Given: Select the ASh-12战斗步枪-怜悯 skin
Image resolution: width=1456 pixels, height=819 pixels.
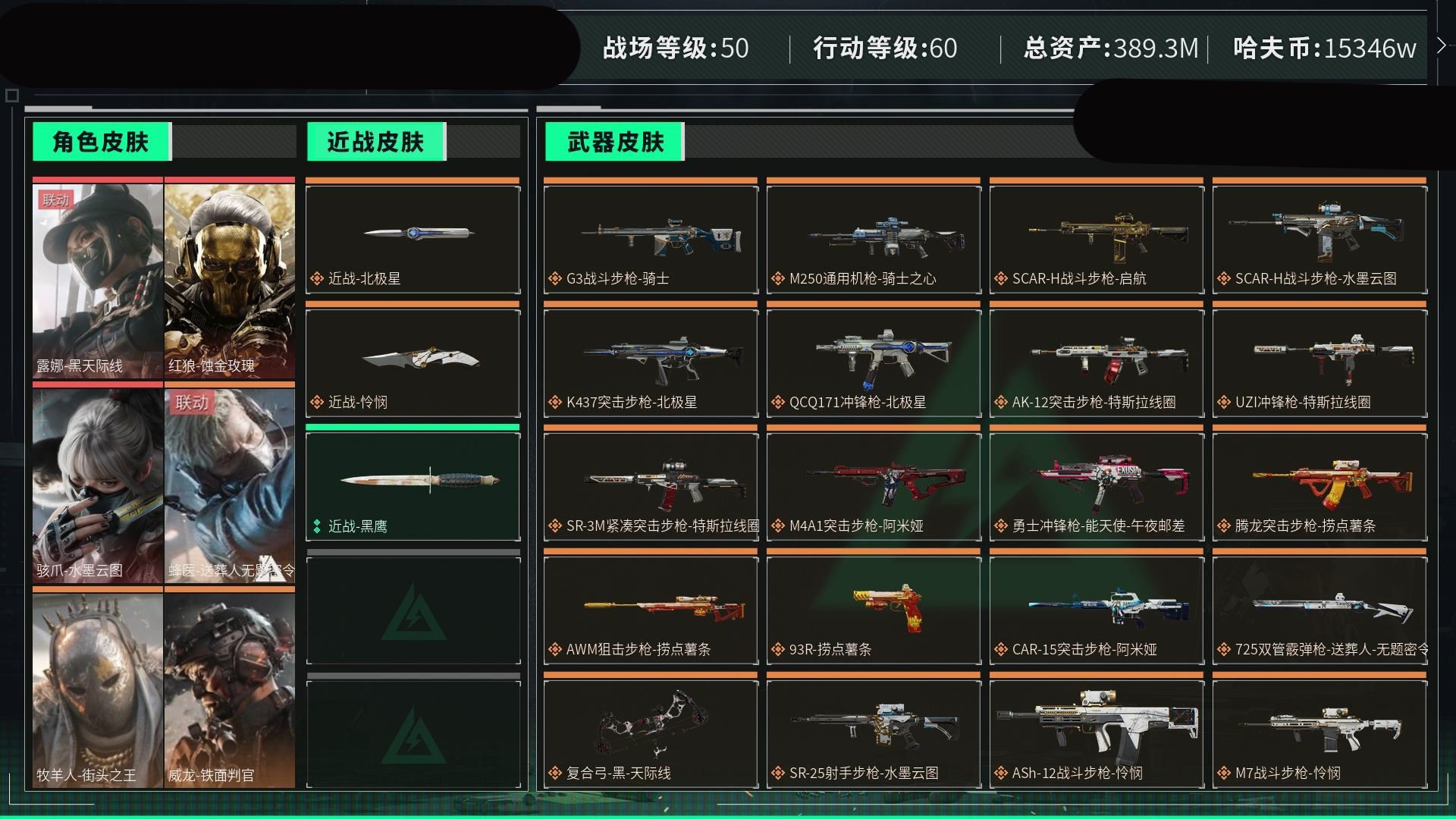Looking at the screenshot, I should pos(1097,734).
